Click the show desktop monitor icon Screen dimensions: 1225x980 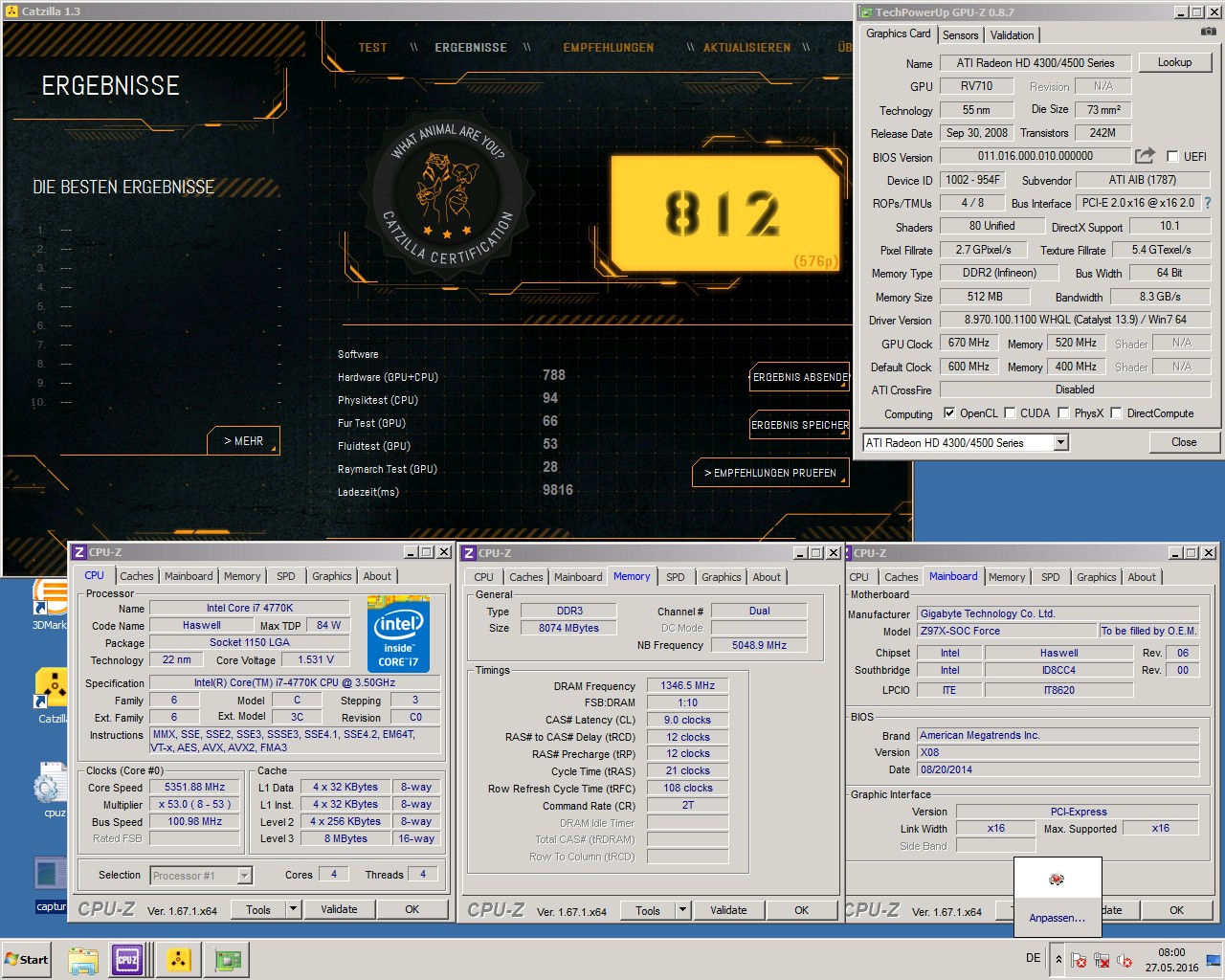click(x=1214, y=960)
